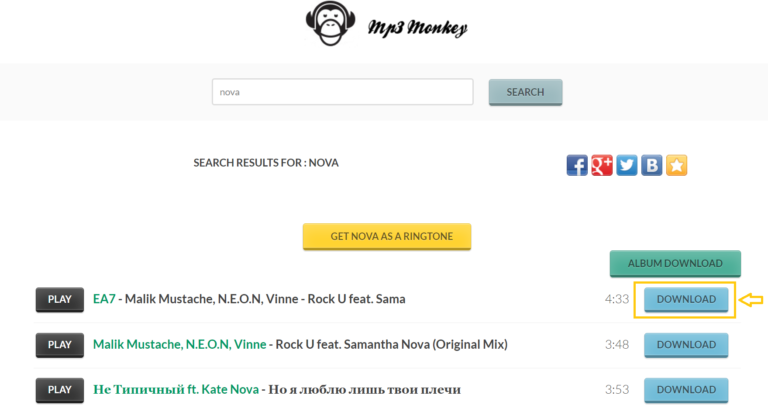Click the SEARCH button
Screen dimensions: 768x405
[525, 92]
